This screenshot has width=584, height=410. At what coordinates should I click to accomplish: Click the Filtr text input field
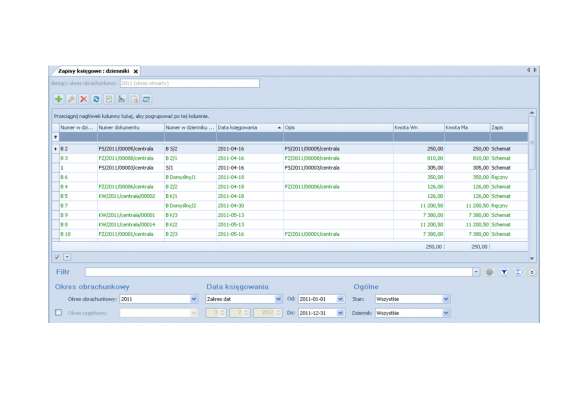point(279,272)
